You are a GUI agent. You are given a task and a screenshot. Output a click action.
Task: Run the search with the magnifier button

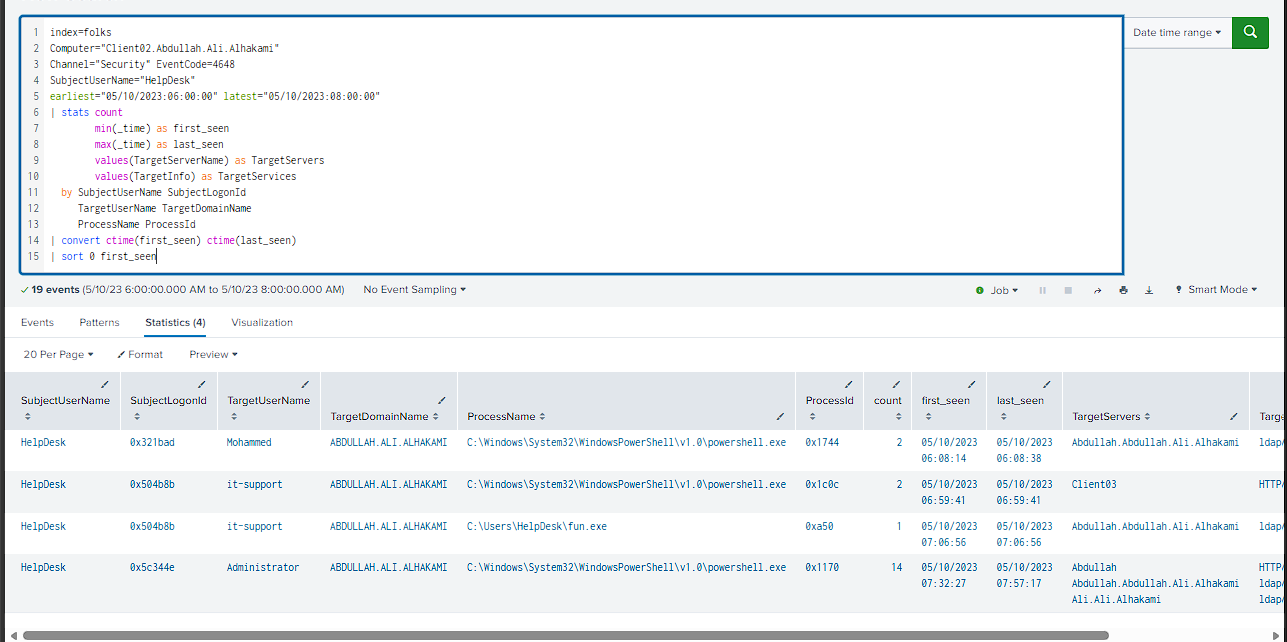1250,32
